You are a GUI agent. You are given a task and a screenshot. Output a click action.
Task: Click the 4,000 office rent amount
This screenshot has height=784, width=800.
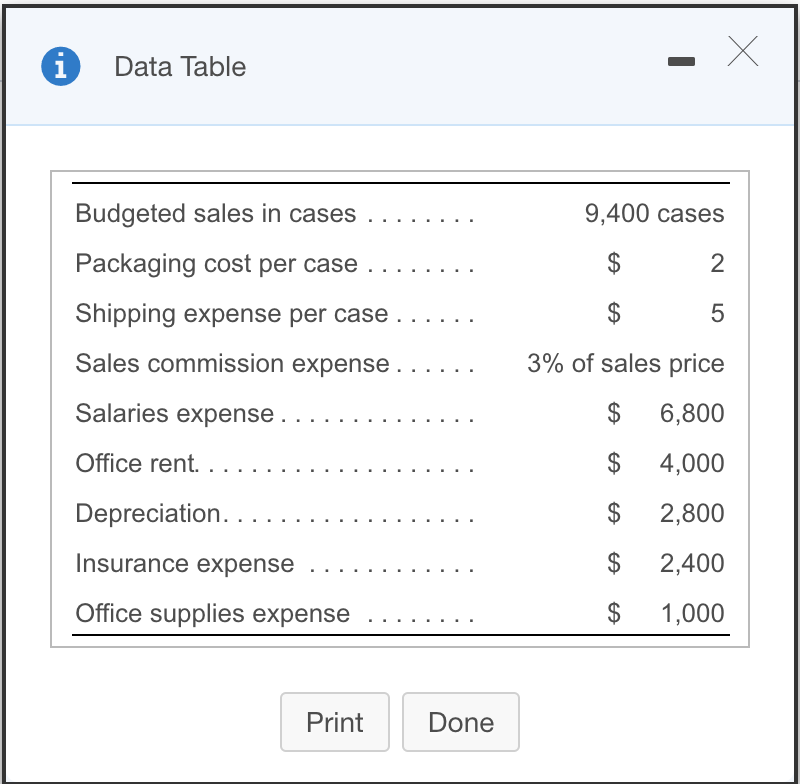[x=692, y=463]
